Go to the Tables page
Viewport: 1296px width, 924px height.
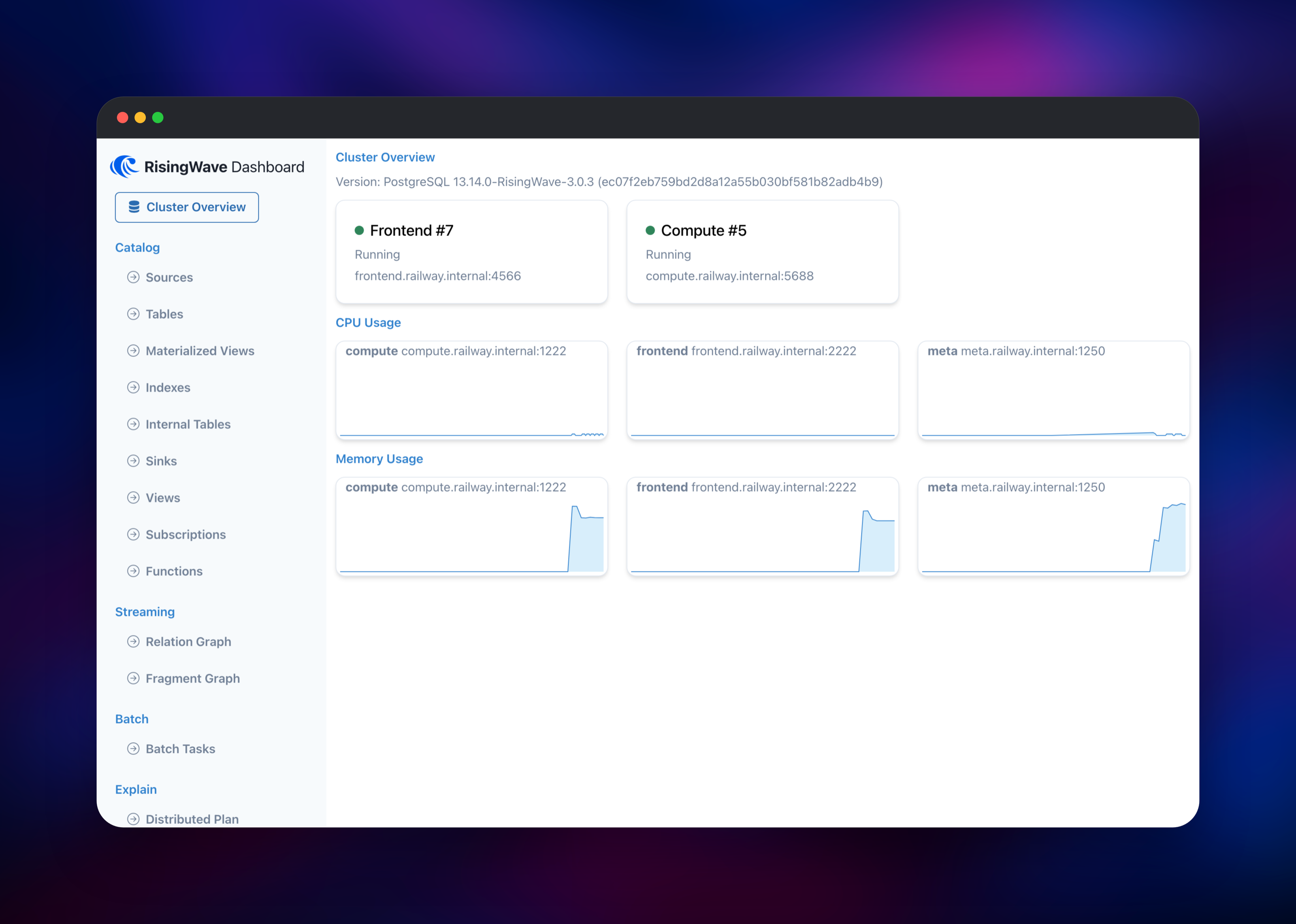[x=164, y=314]
